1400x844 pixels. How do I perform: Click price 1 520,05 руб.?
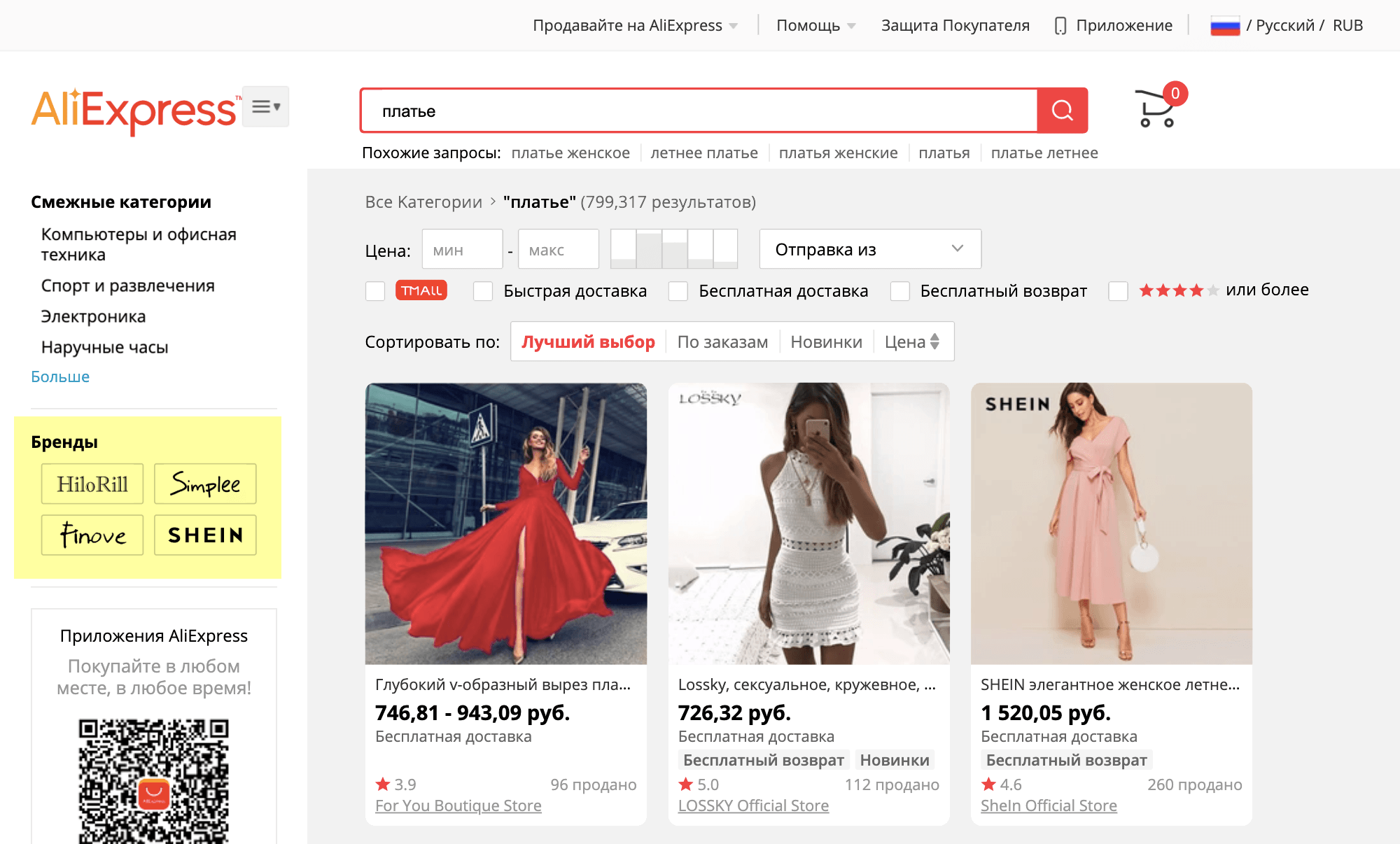click(x=1046, y=712)
